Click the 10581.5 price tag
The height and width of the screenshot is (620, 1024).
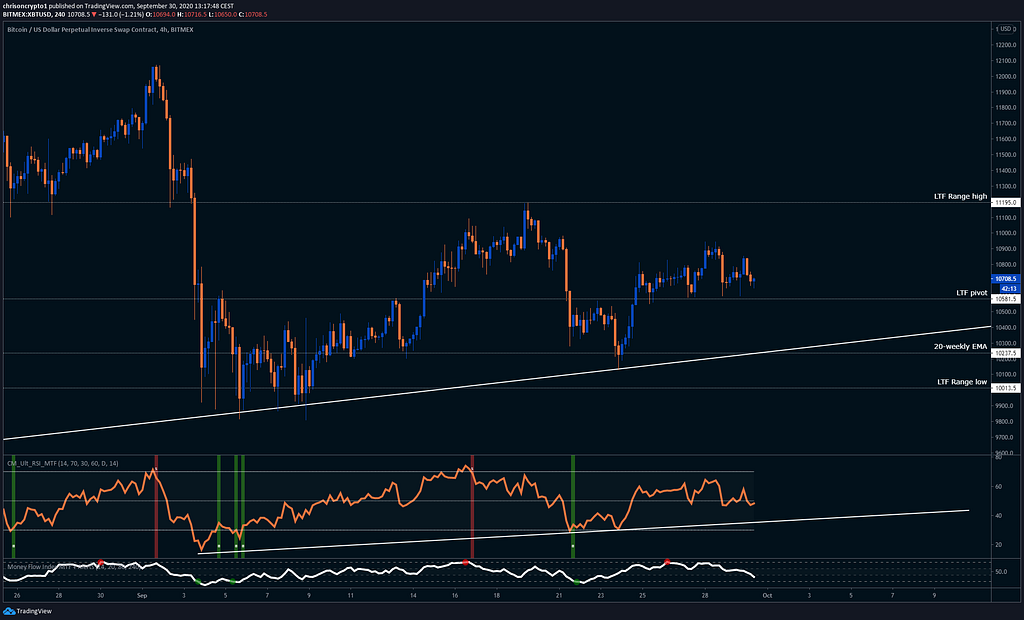(1006, 299)
